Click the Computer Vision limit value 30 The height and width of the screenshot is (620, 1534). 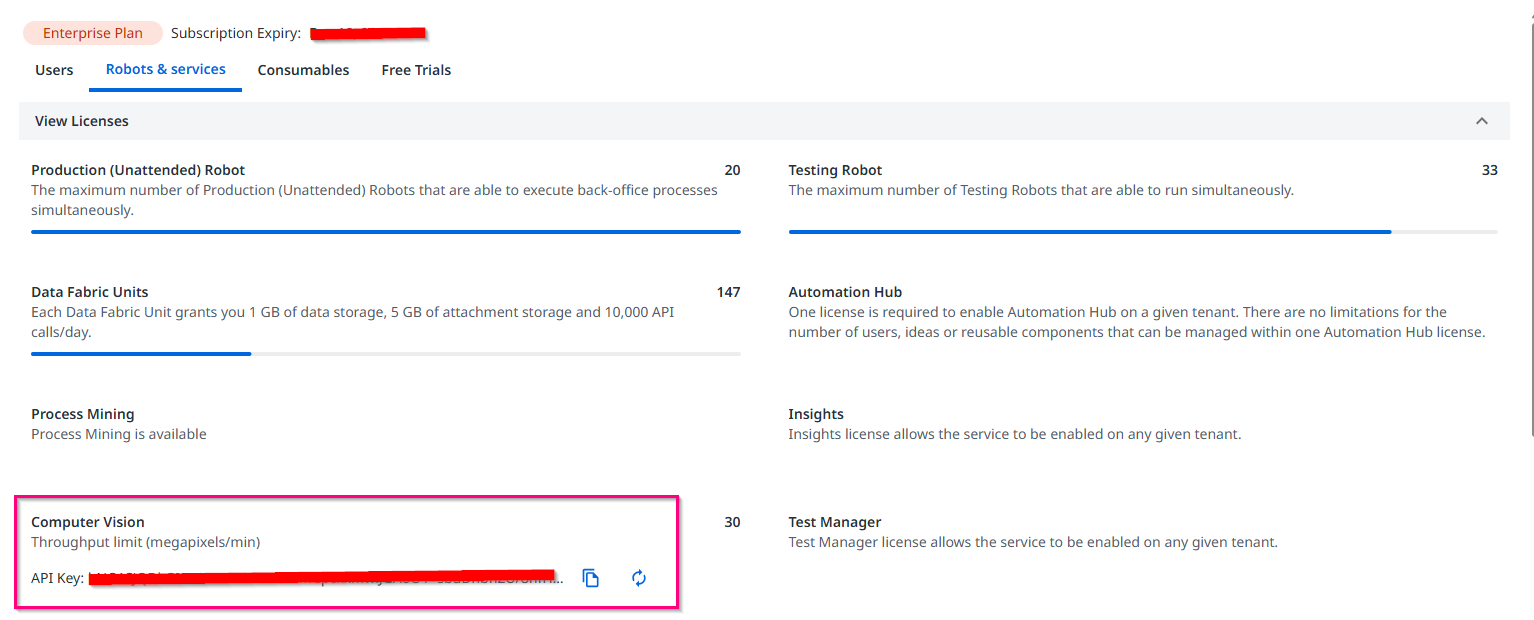[732, 522]
